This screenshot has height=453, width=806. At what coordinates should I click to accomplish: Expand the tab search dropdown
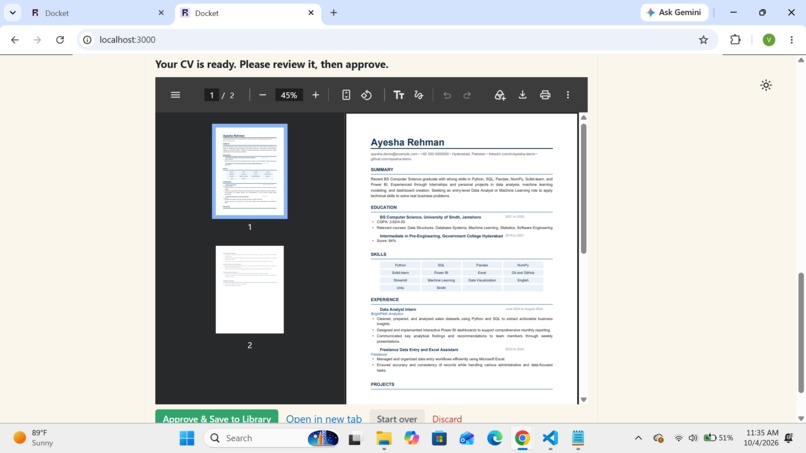coord(12,13)
